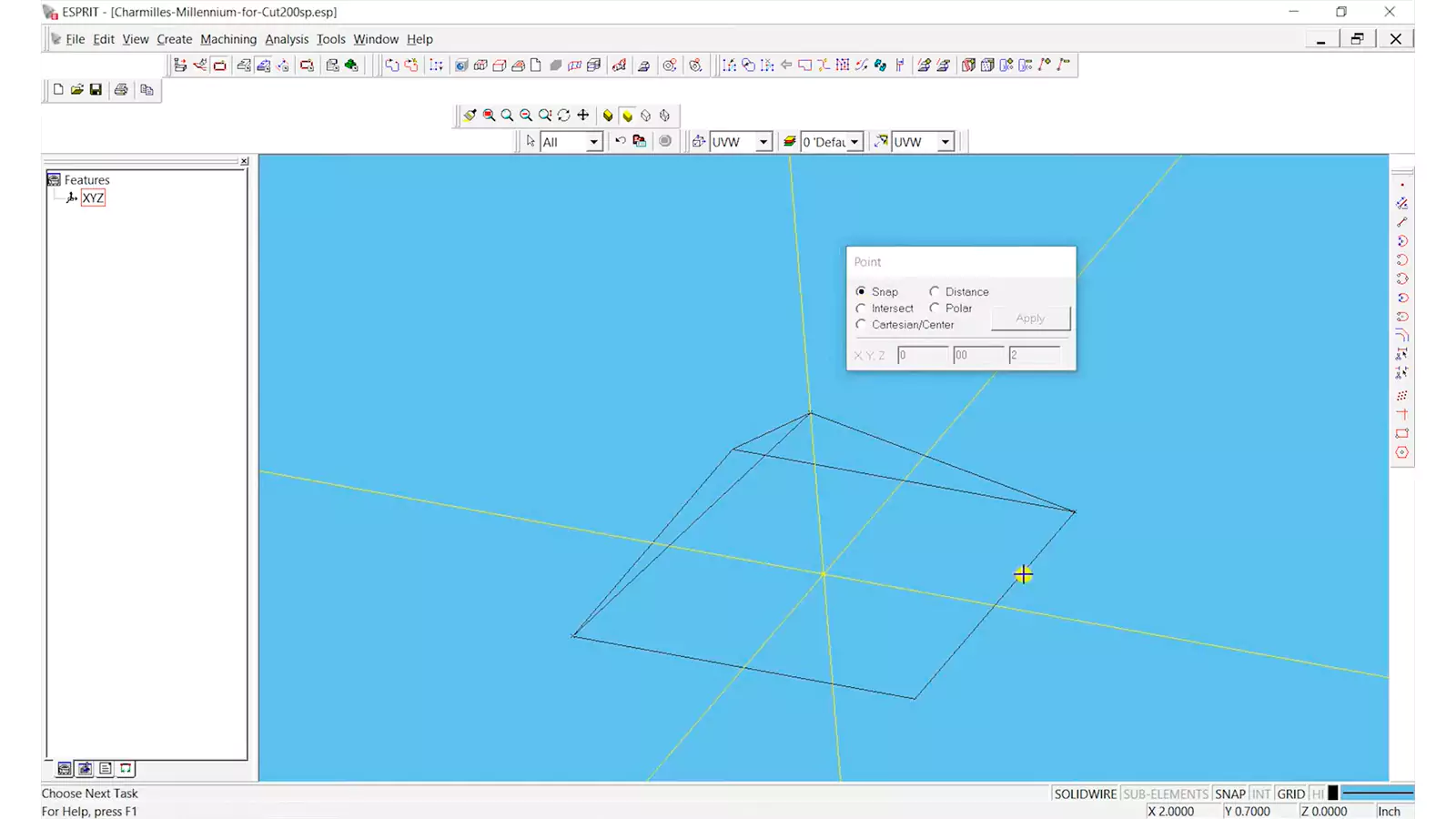Screen dimensions: 1456x819
Task: Open the Tools menu
Action: pos(330,39)
